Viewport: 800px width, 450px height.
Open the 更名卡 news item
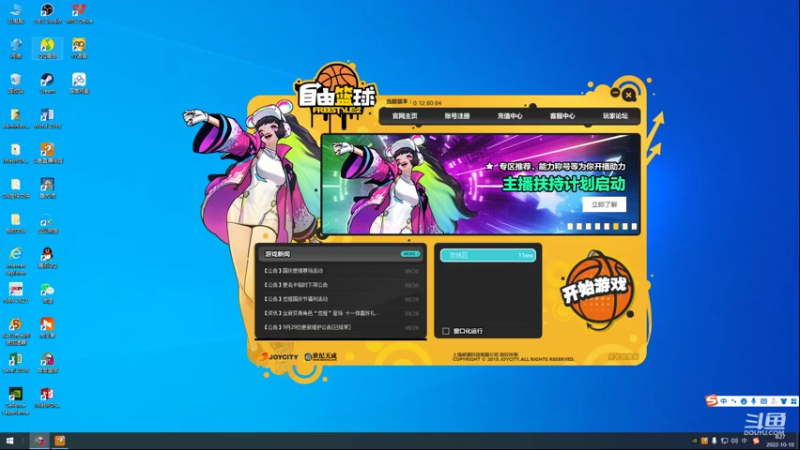click(x=341, y=285)
